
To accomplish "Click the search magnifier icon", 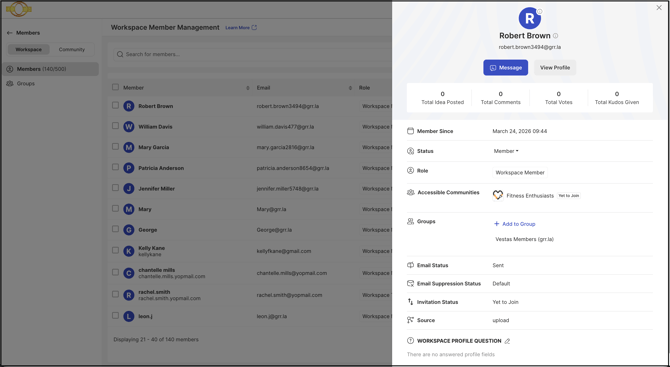I will click(x=120, y=54).
